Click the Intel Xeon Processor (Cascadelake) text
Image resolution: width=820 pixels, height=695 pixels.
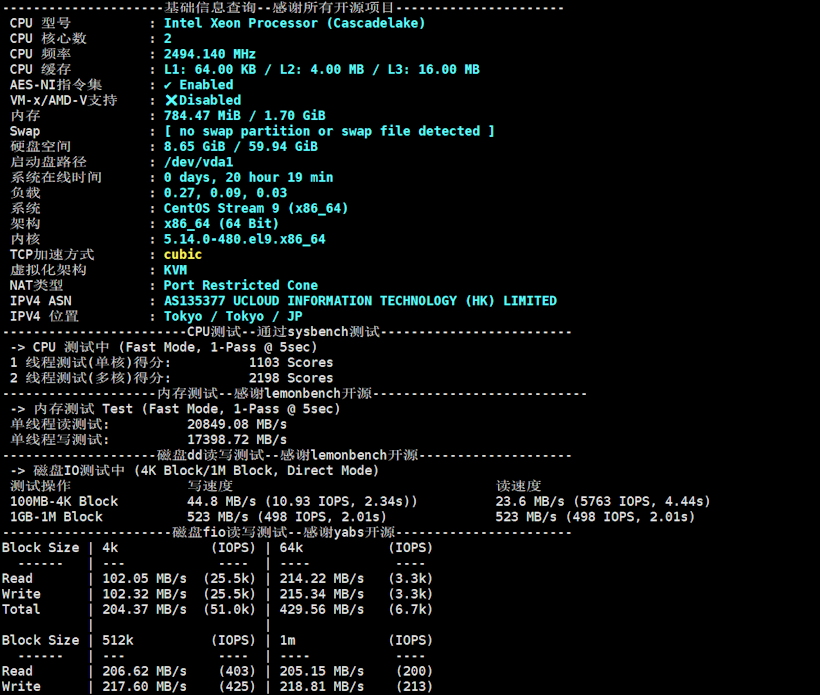tap(294, 23)
